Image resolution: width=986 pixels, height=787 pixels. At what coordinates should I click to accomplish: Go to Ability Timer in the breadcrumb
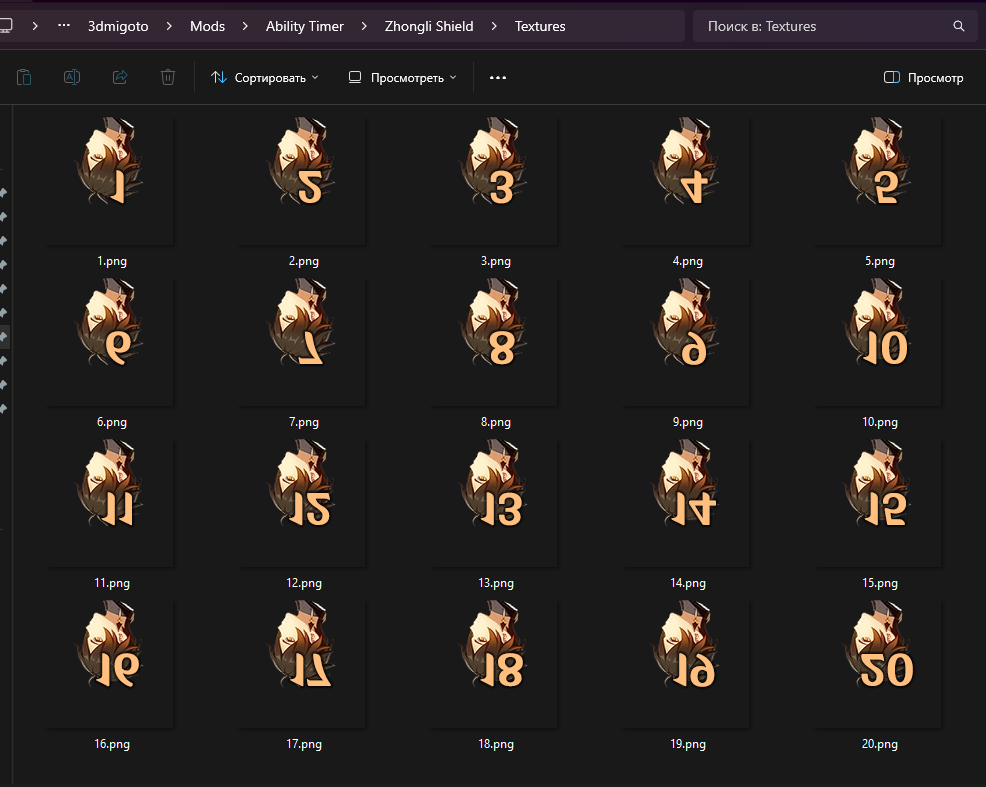pyautogui.click(x=304, y=26)
